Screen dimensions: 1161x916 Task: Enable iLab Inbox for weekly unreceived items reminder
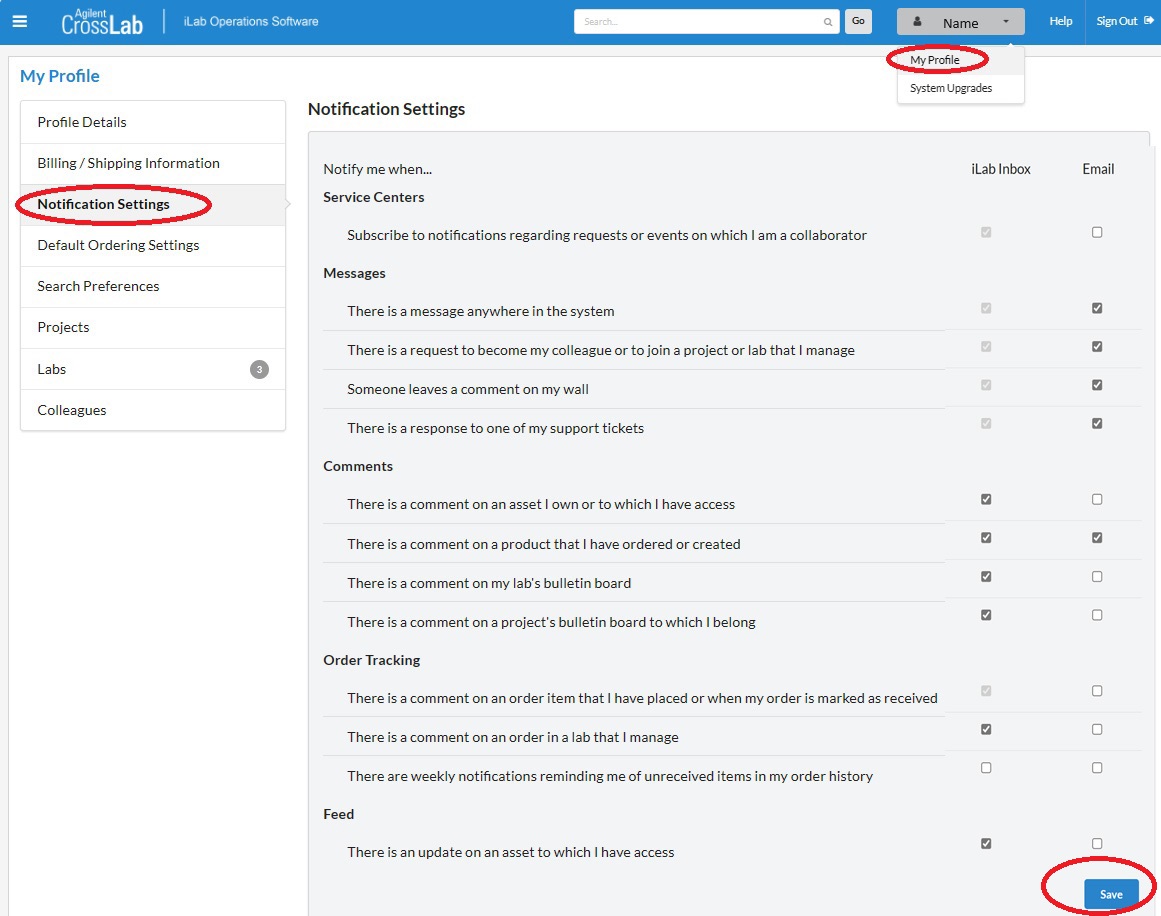tap(986, 768)
